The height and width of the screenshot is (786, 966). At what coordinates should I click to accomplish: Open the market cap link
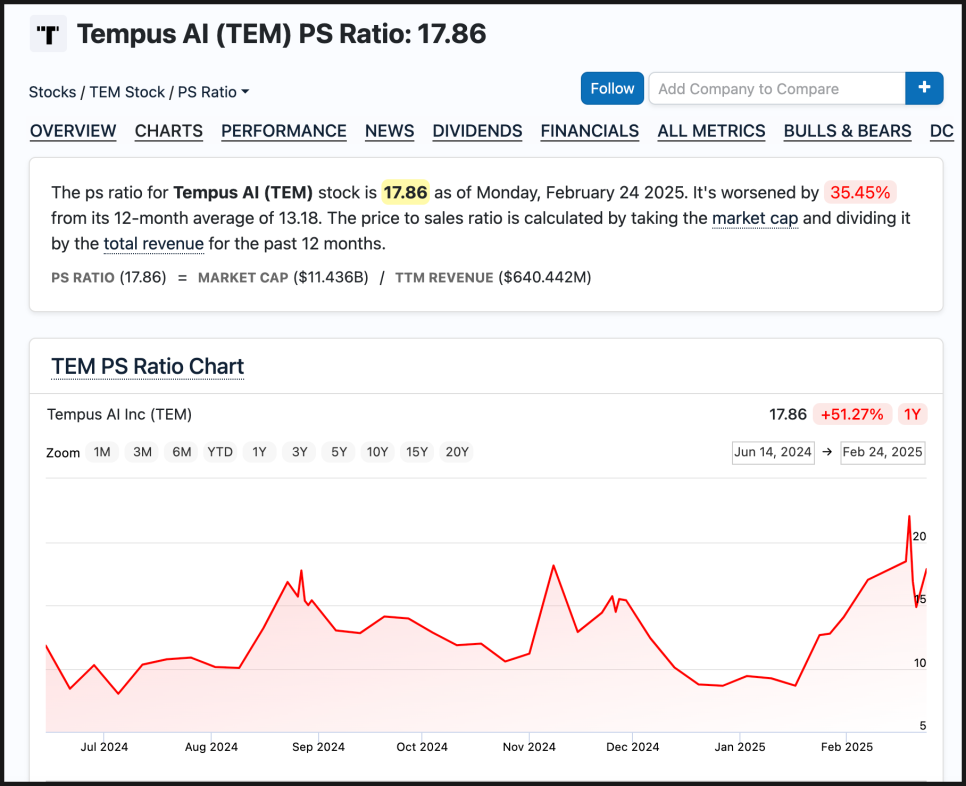coord(755,218)
